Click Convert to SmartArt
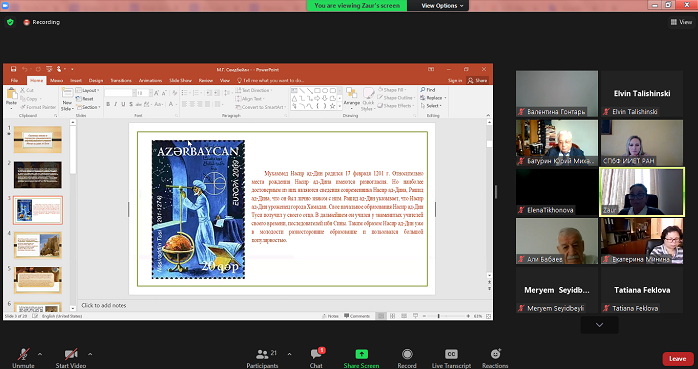The height and width of the screenshot is (369, 698). pyautogui.click(x=261, y=107)
